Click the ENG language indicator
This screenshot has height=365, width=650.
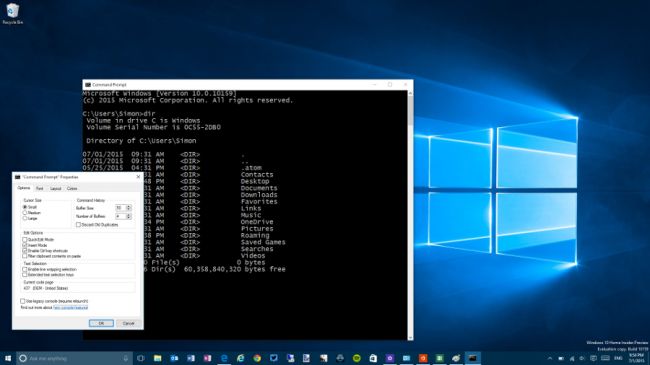[618, 358]
